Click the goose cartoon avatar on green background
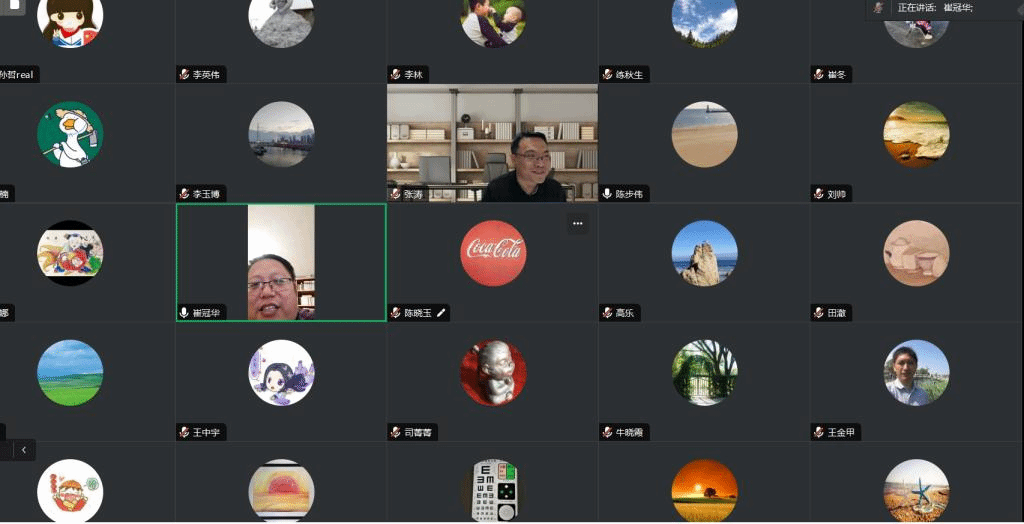 click(x=70, y=135)
